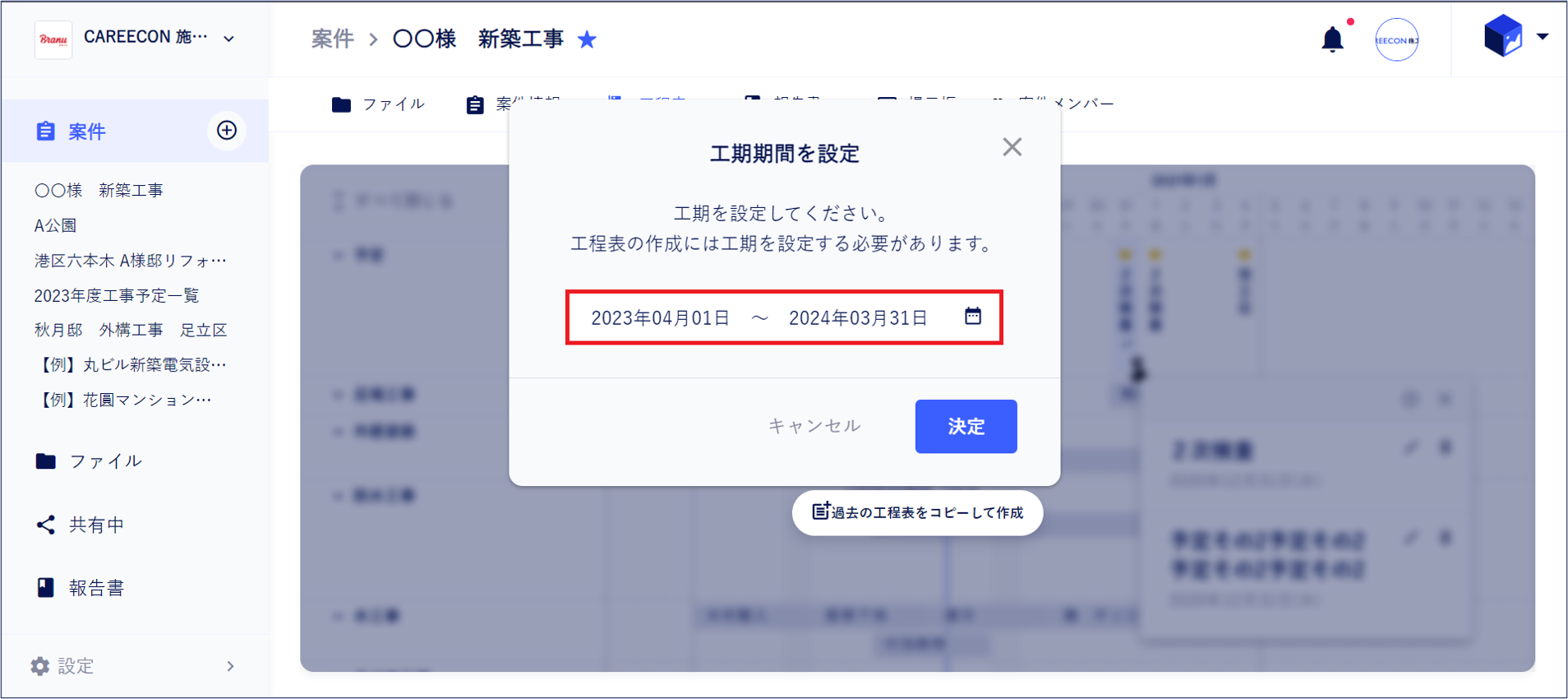Screen dimensions: 1568x699
Task: Click the folder icon beside sidebar ファイル
Action: pyautogui.click(x=46, y=461)
